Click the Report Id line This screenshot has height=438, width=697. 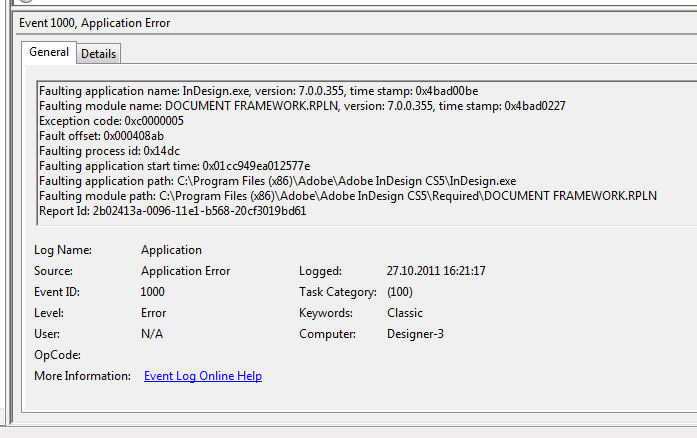pos(172,211)
